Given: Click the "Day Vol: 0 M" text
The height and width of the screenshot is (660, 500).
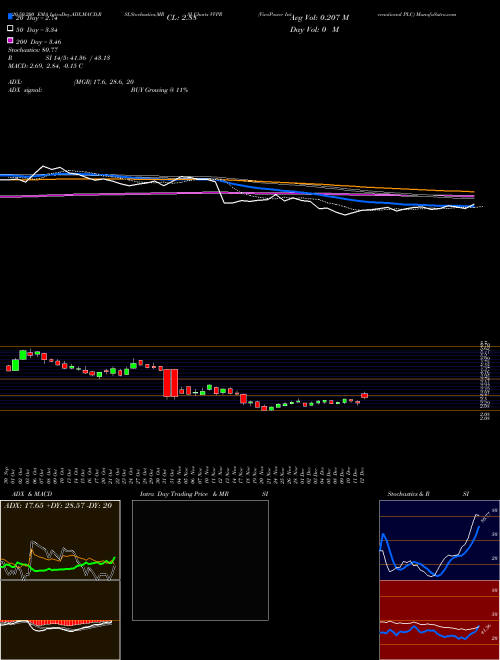Looking at the screenshot, I should coord(315,30).
